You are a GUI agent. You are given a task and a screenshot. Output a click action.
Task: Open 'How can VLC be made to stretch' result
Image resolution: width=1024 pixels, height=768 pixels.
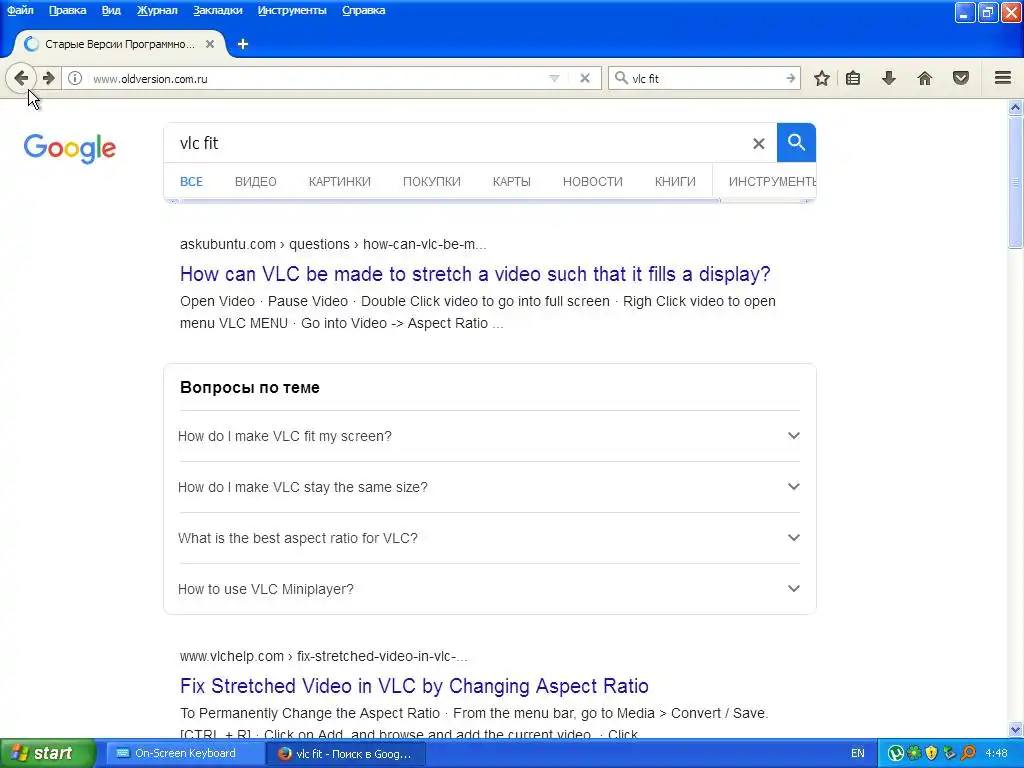(475, 274)
